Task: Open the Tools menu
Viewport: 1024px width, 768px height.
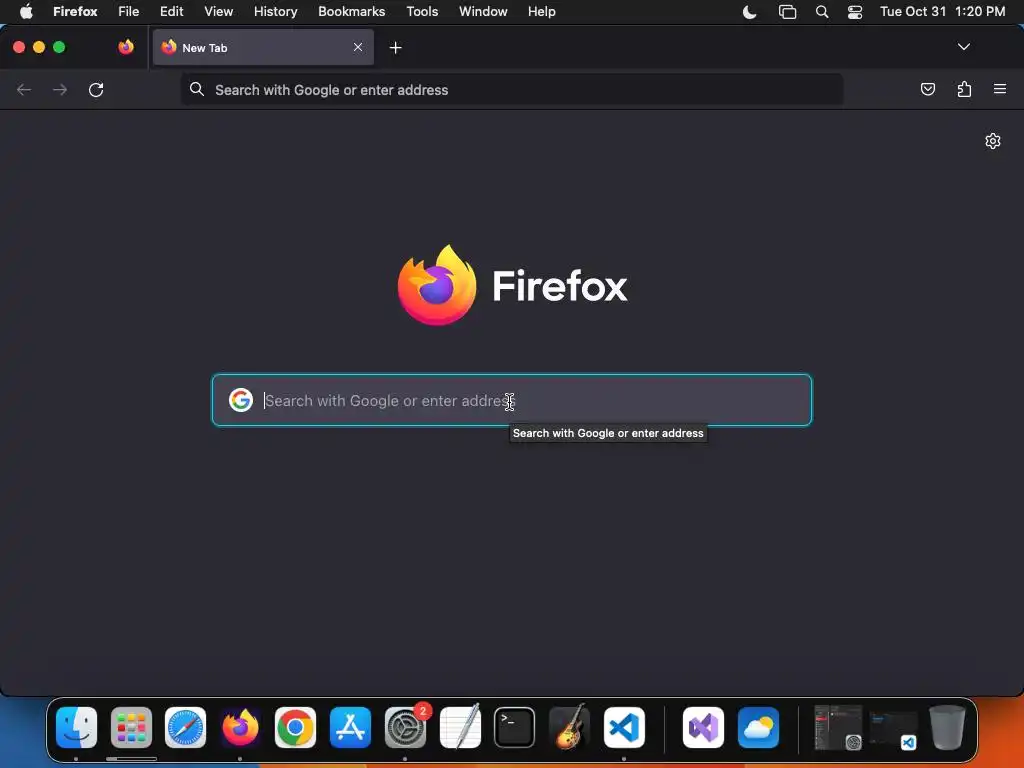Action: pos(422,11)
